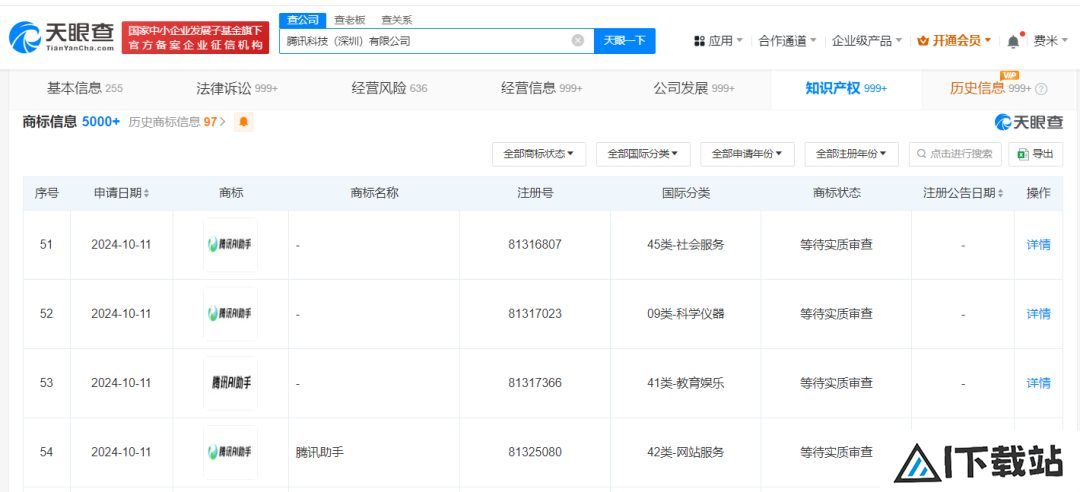The image size is (1080, 492).
Task: Open 详情 for registration 81317366
Action: coord(1038,382)
